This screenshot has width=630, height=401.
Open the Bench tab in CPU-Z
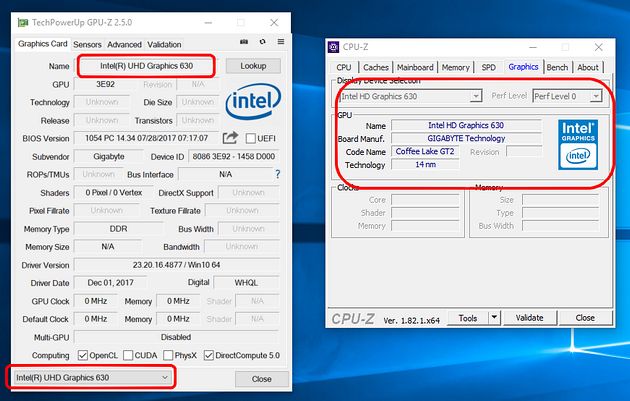(x=557, y=67)
